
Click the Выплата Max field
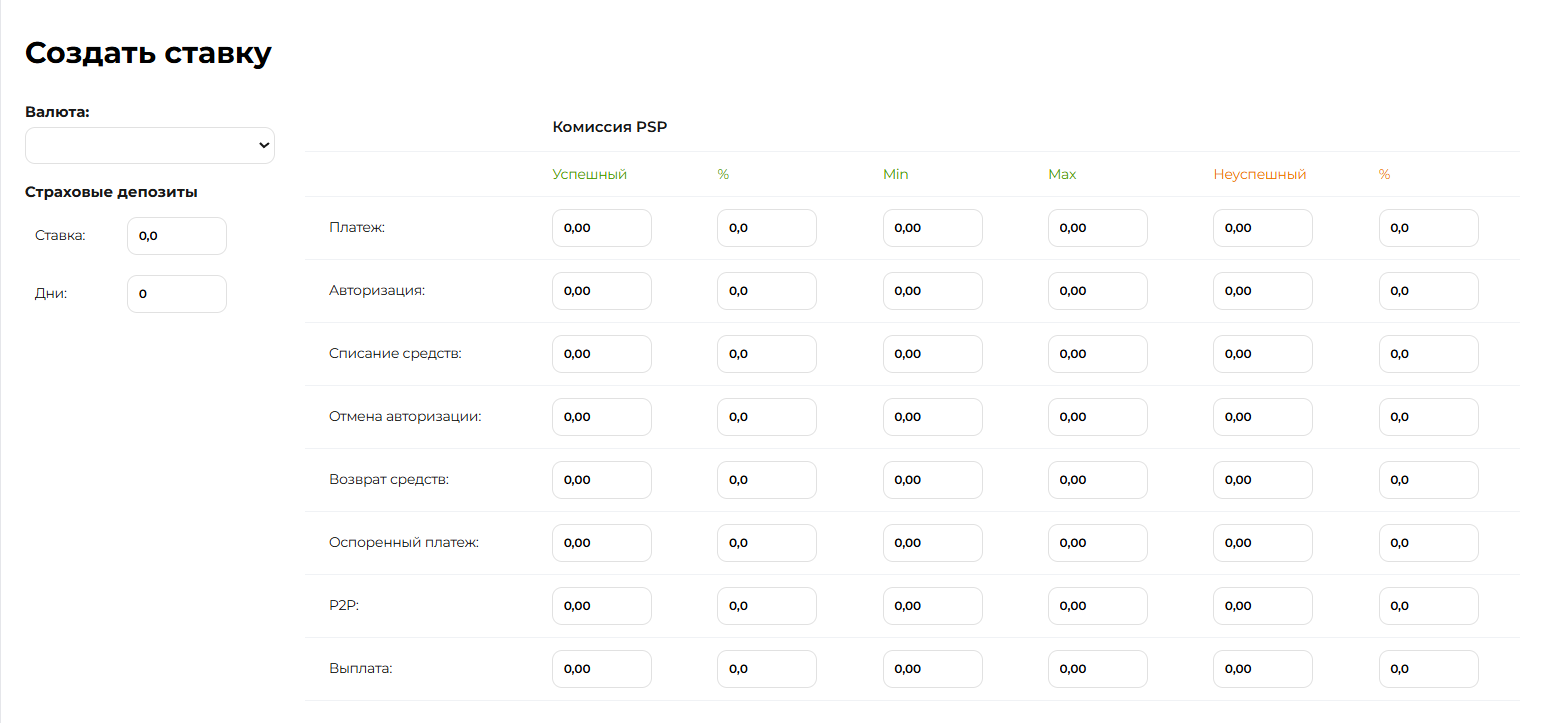coord(1097,669)
